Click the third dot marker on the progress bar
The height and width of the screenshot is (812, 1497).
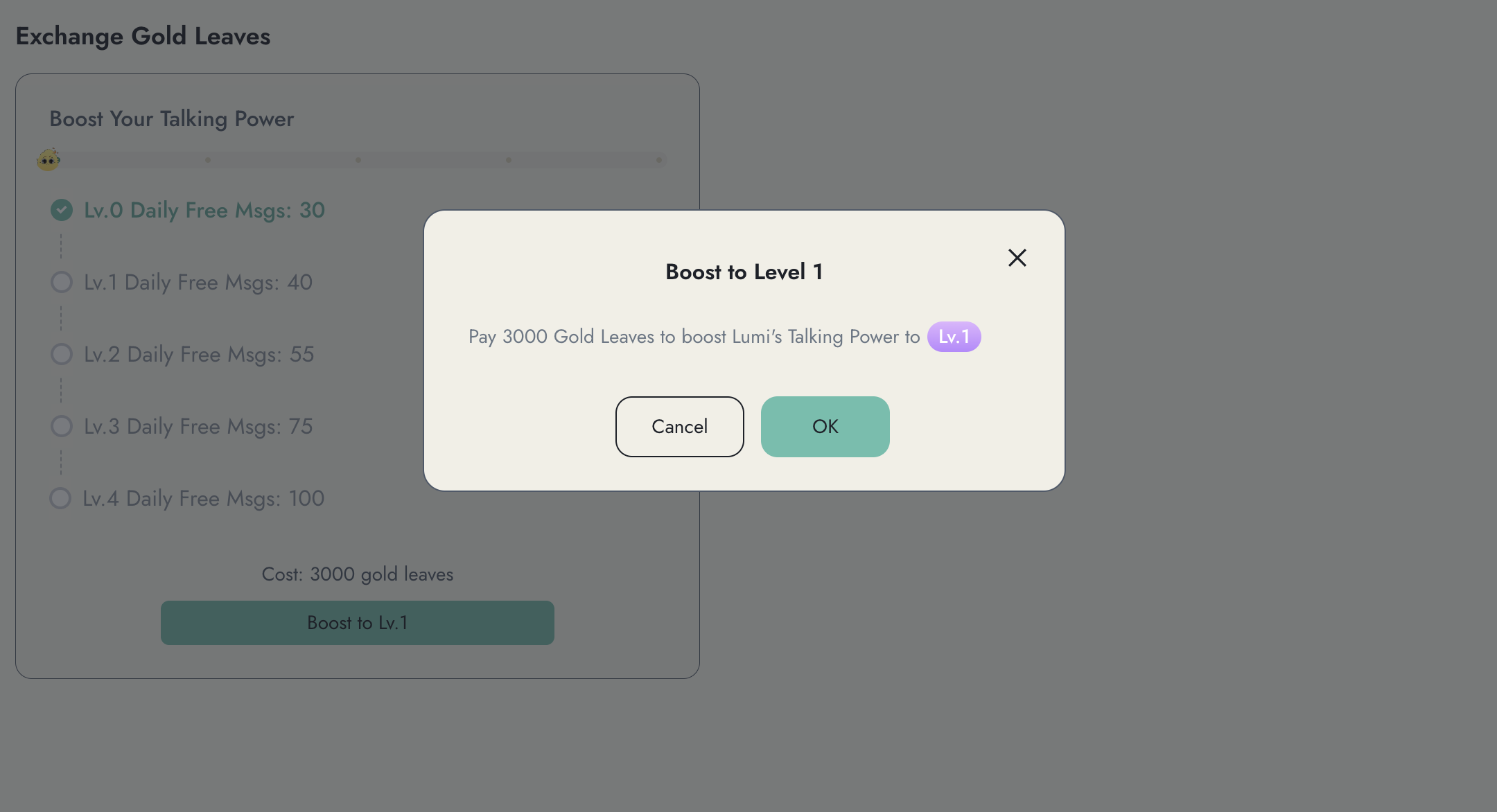509,160
